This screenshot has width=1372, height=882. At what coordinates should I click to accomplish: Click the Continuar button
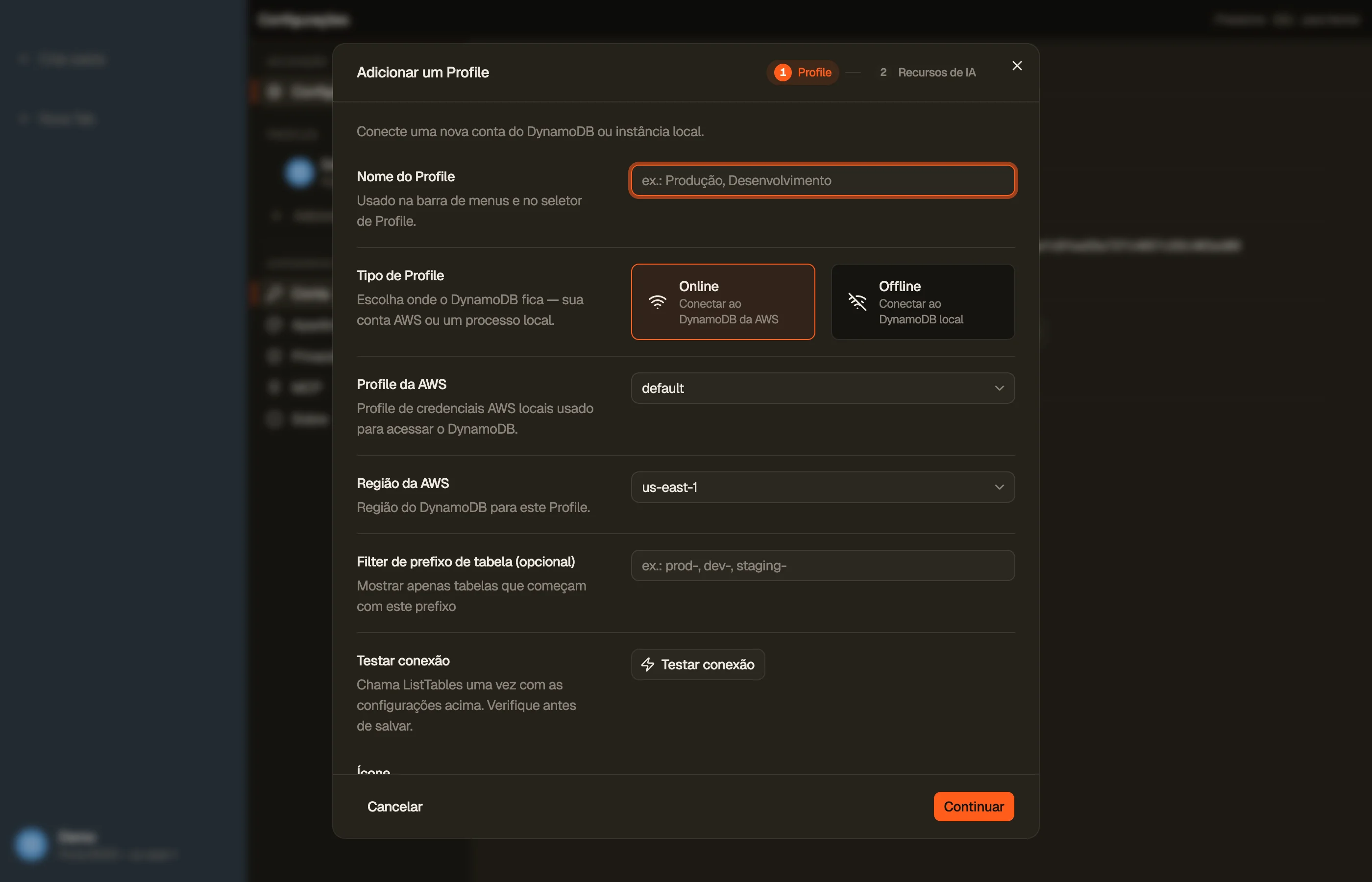(x=974, y=807)
